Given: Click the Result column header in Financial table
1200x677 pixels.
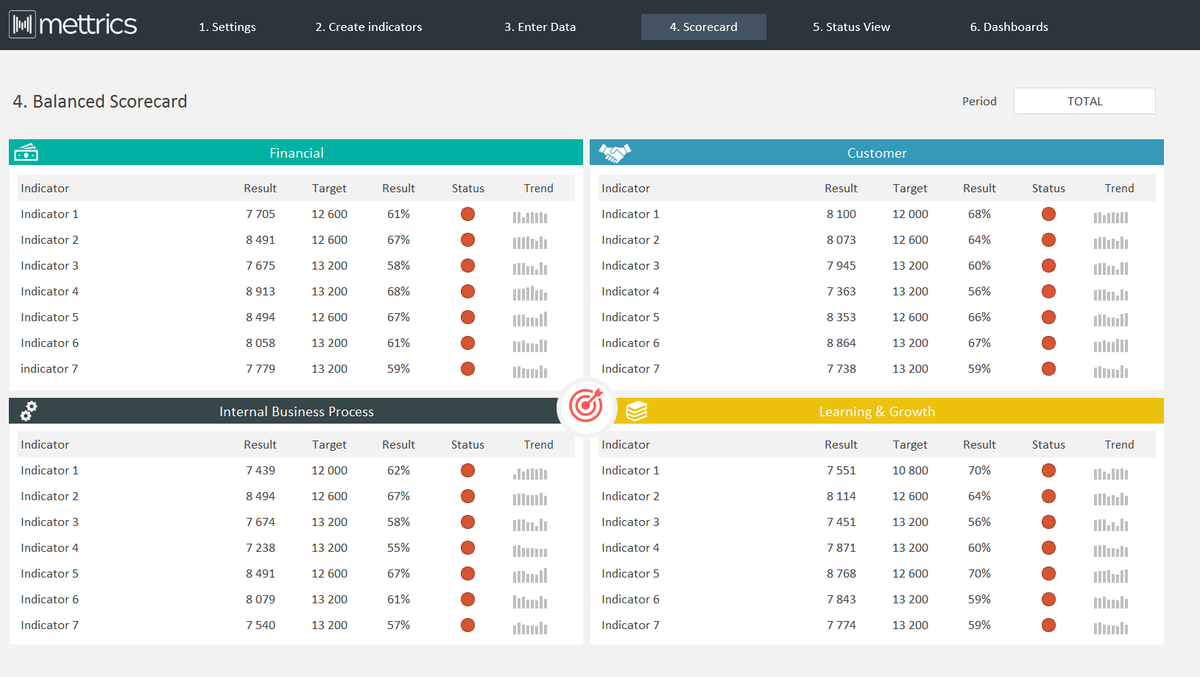Looking at the screenshot, I should 260,188.
